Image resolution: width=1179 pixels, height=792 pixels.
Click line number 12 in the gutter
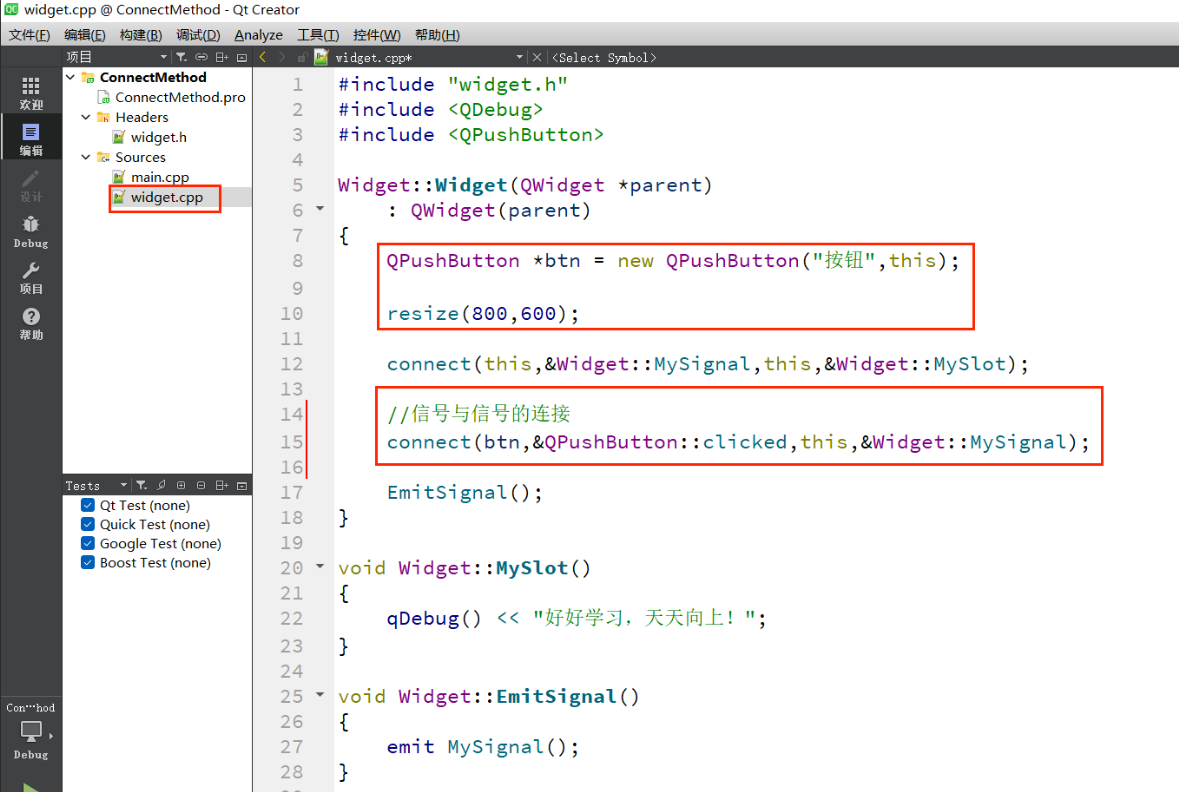[292, 364]
